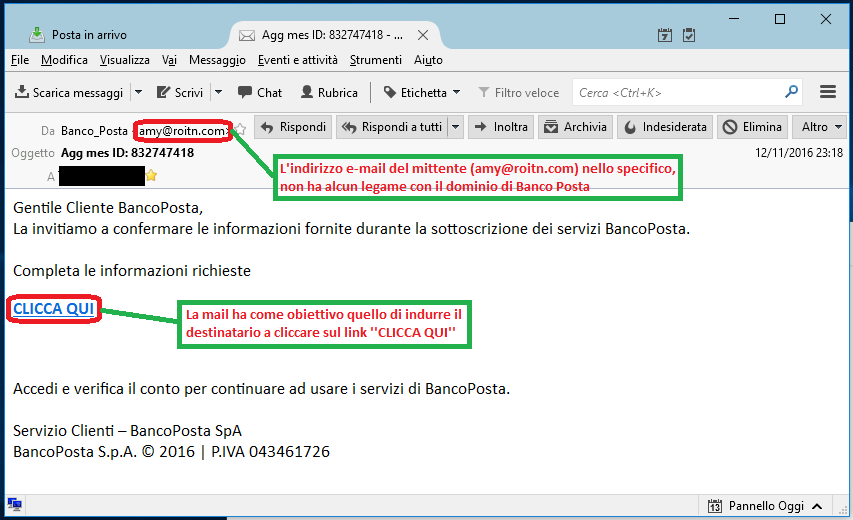Click the sender name Banco_Posta

tap(94, 131)
